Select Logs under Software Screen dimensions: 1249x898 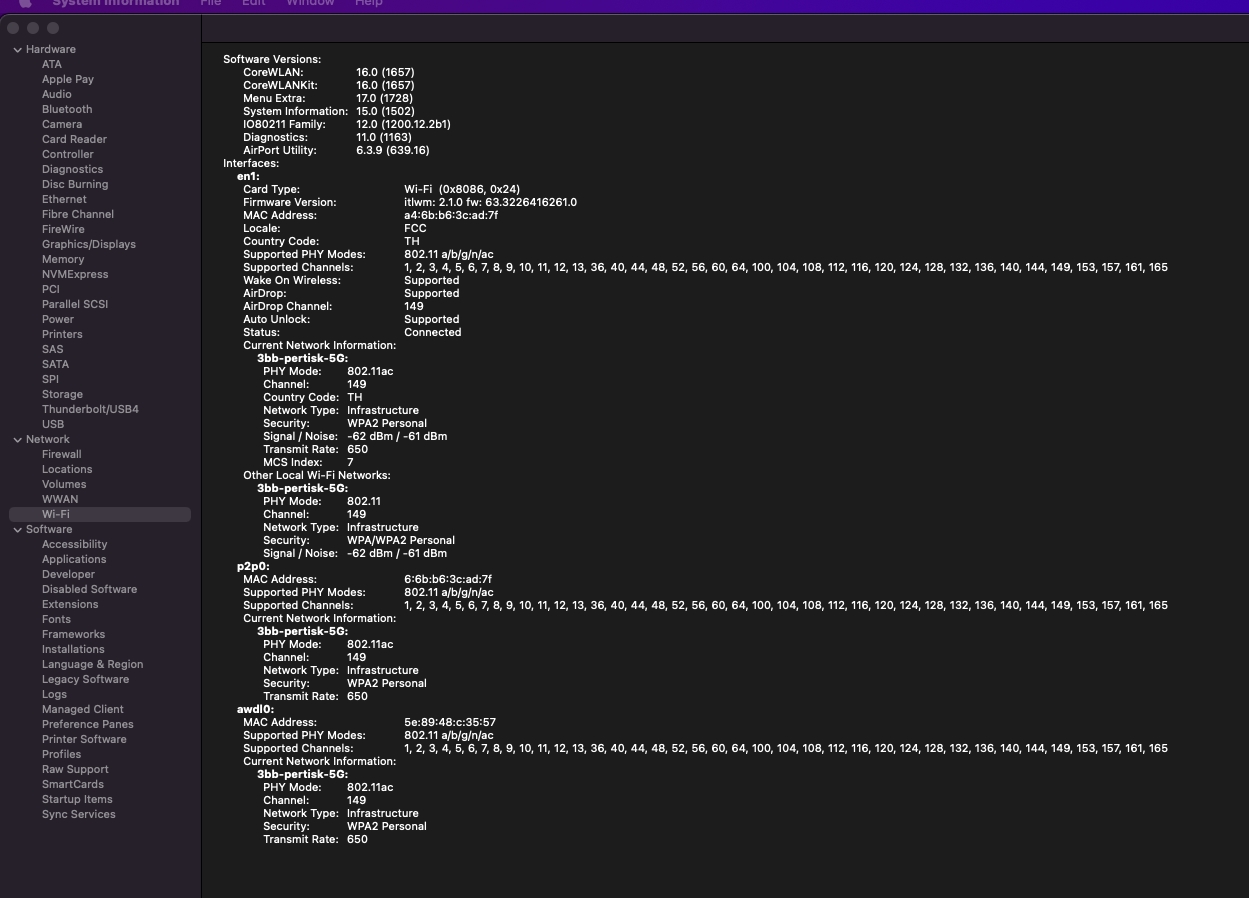coord(54,694)
